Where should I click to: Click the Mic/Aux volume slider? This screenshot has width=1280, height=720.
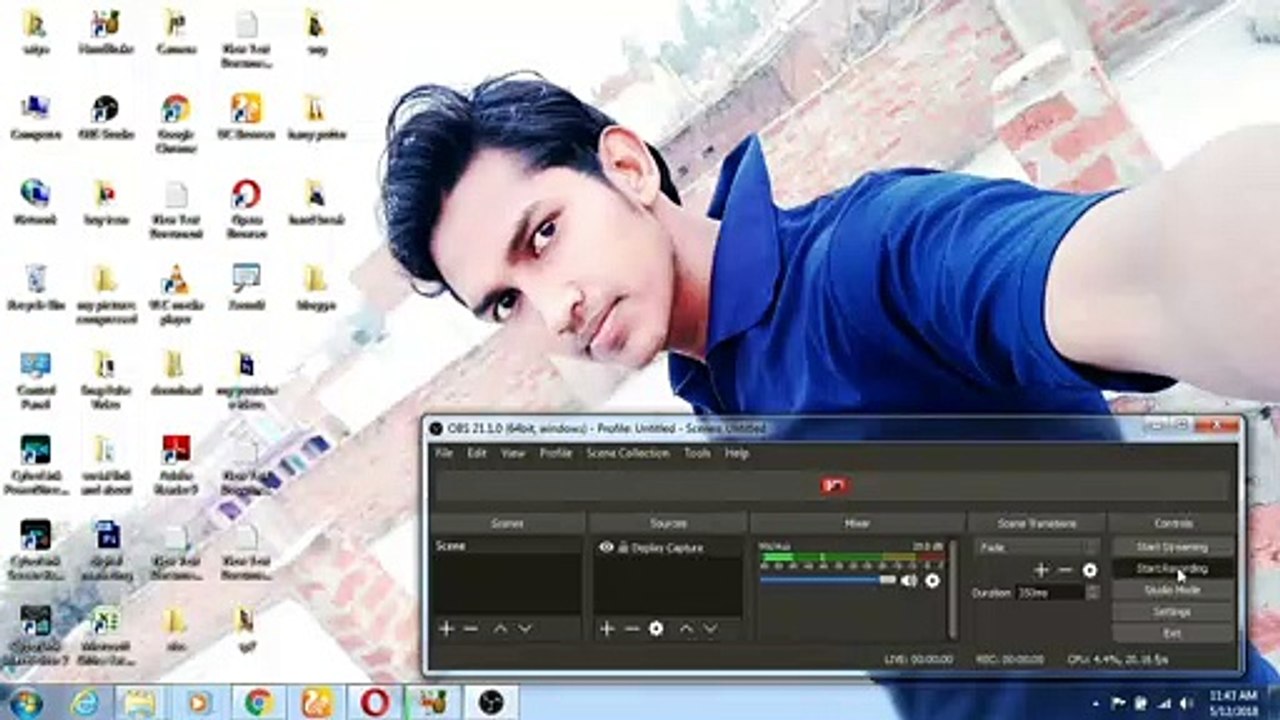click(827, 580)
